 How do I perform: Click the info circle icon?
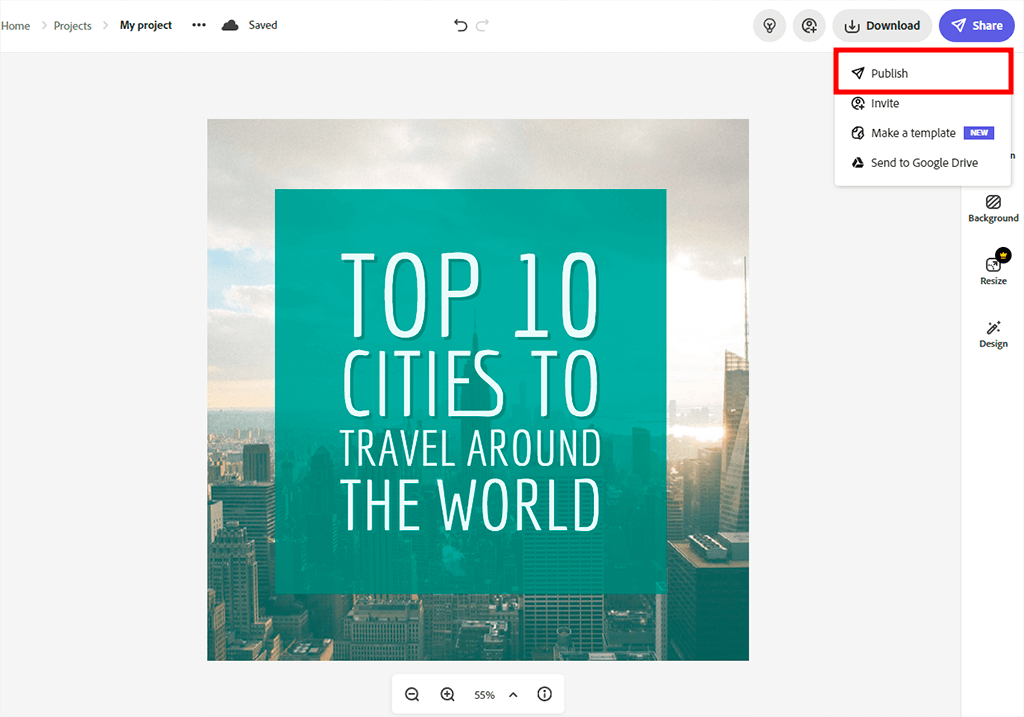pos(545,694)
